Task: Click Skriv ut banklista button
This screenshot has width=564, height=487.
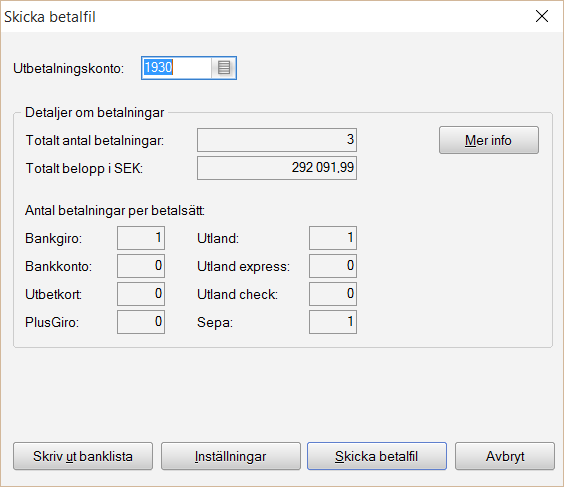Action: click(x=83, y=456)
